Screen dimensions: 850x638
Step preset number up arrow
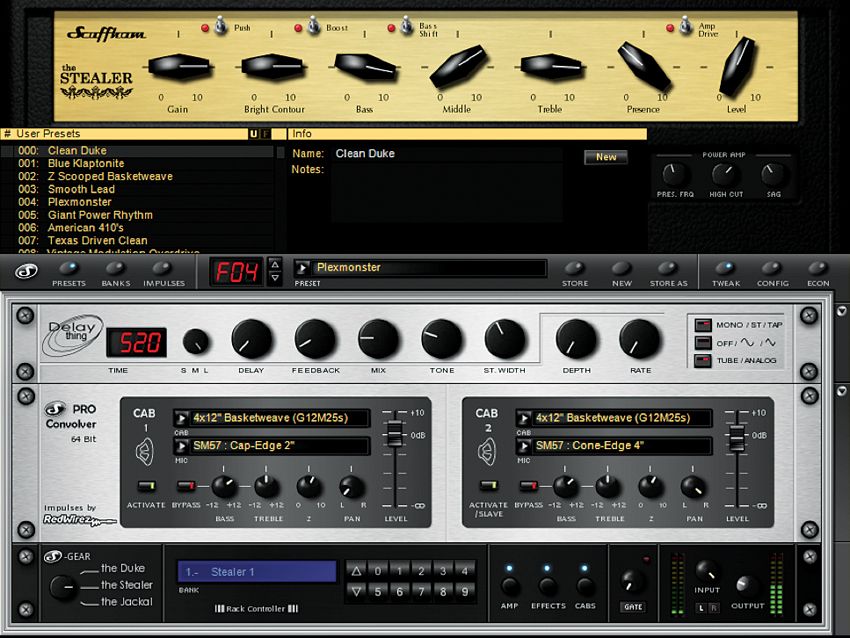[275, 265]
